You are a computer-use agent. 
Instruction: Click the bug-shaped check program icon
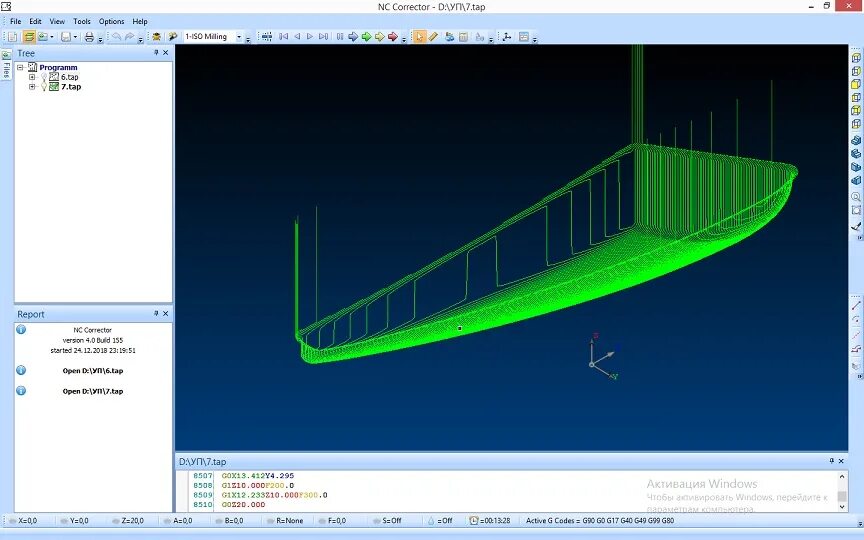[x=156, y=37]
